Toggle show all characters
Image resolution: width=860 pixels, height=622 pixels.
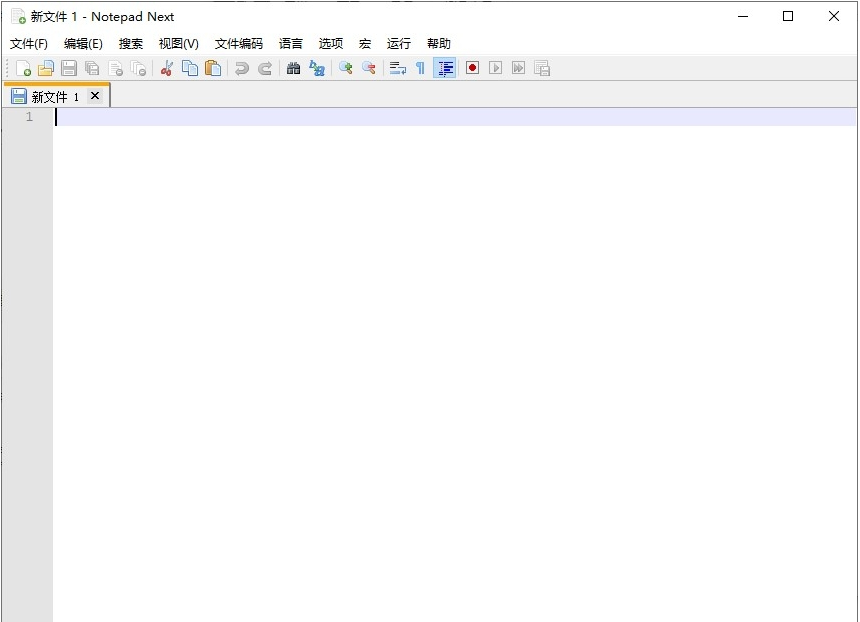point(418,67)
